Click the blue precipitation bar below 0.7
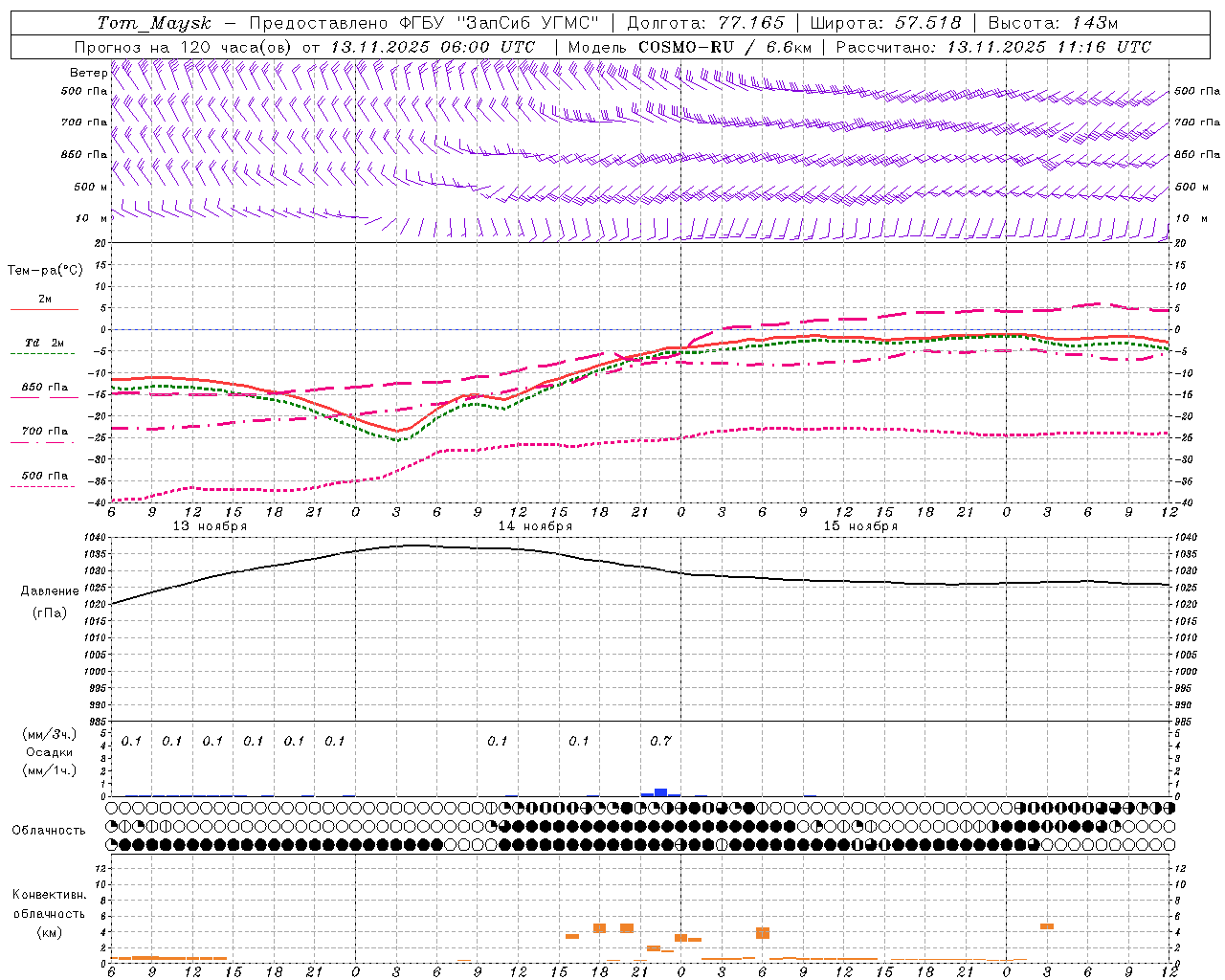 (x=660, y=792)
